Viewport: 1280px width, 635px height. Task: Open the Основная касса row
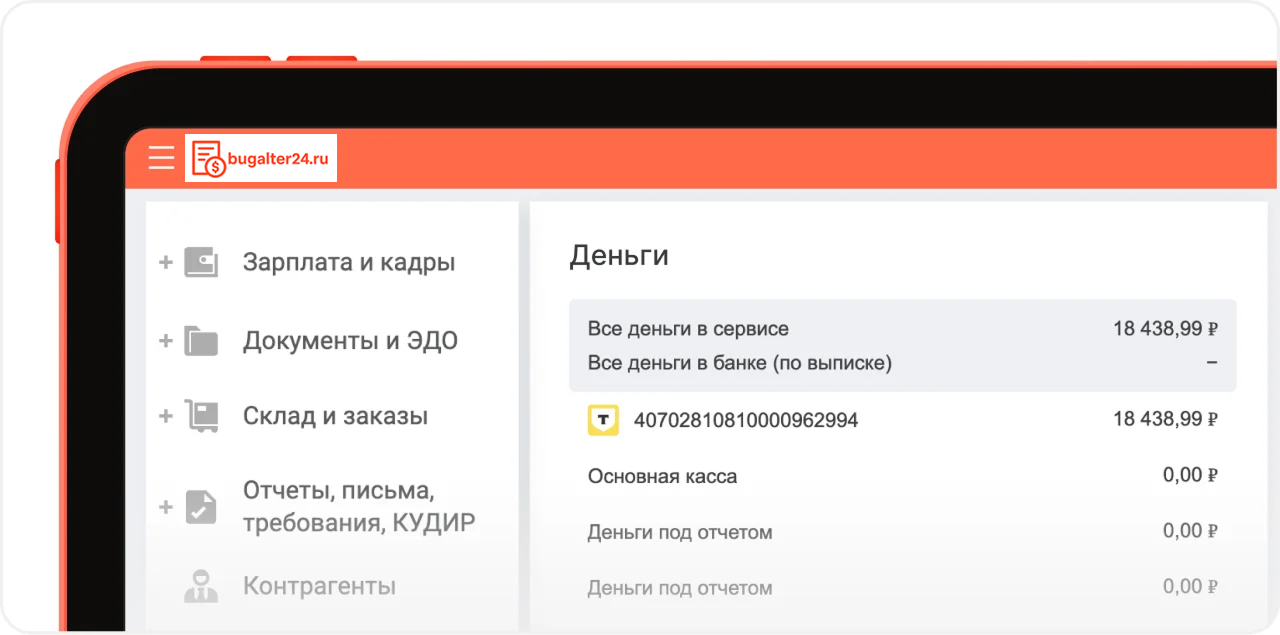[902, 476]
